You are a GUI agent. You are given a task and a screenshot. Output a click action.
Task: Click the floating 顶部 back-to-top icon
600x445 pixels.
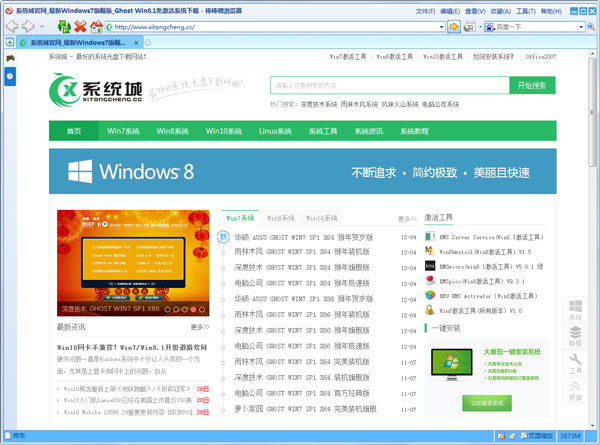point(575,390)
